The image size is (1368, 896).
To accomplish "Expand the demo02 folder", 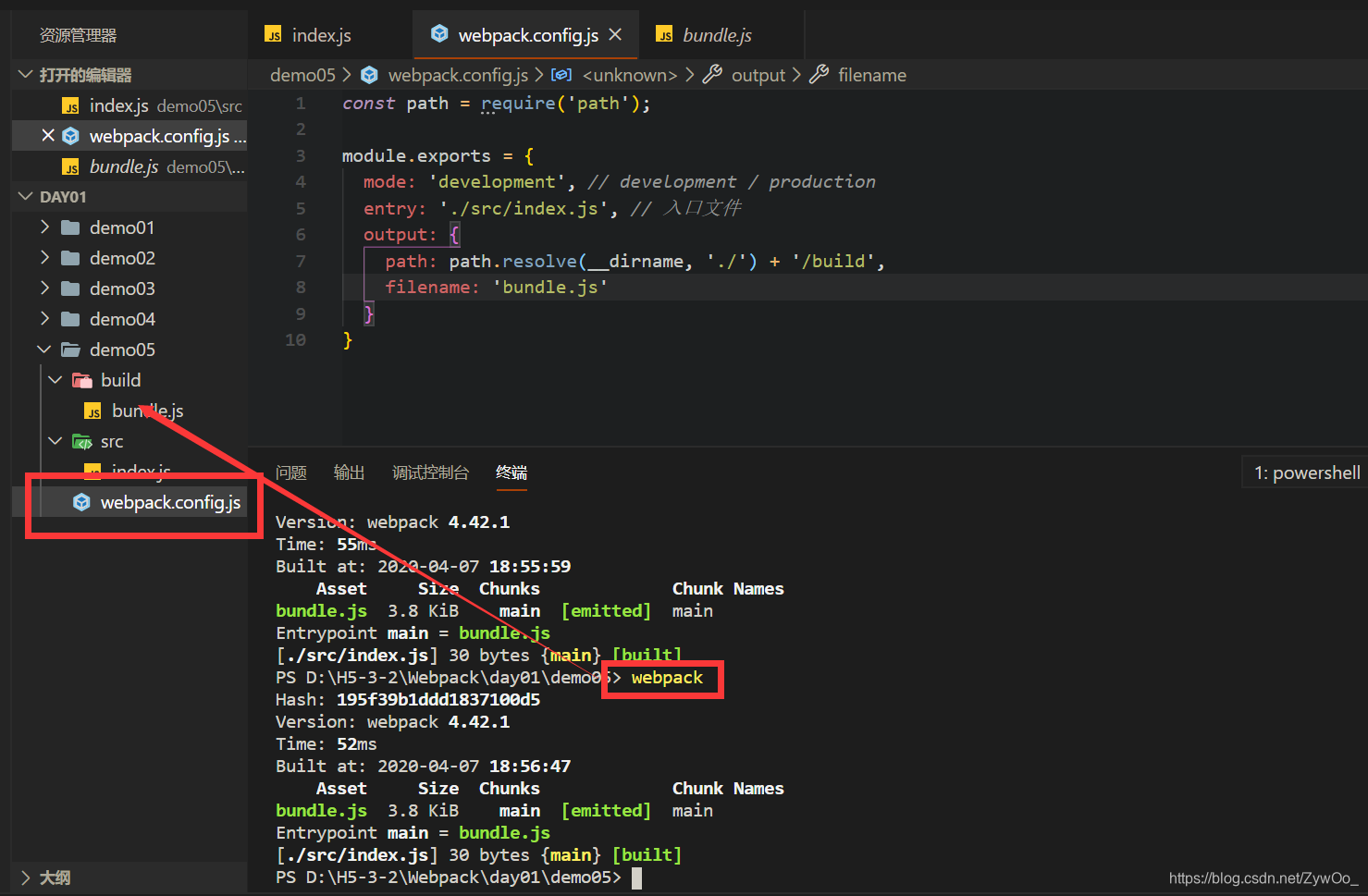I will coord(44,257).
